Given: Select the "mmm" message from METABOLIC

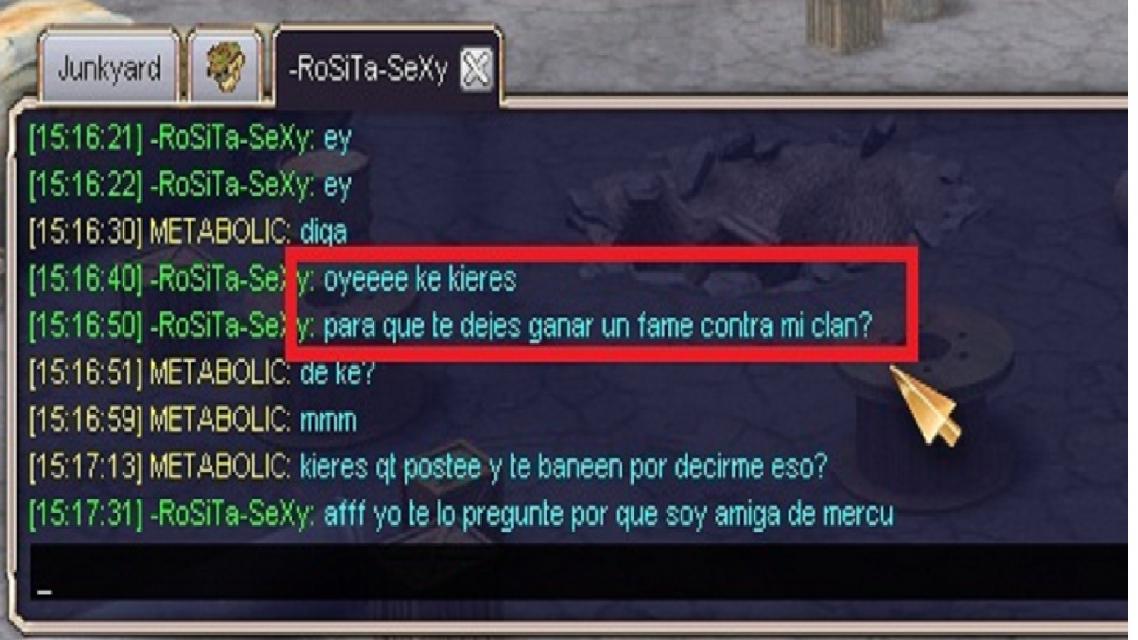Looking at the screenshot, I should (328, 422).
